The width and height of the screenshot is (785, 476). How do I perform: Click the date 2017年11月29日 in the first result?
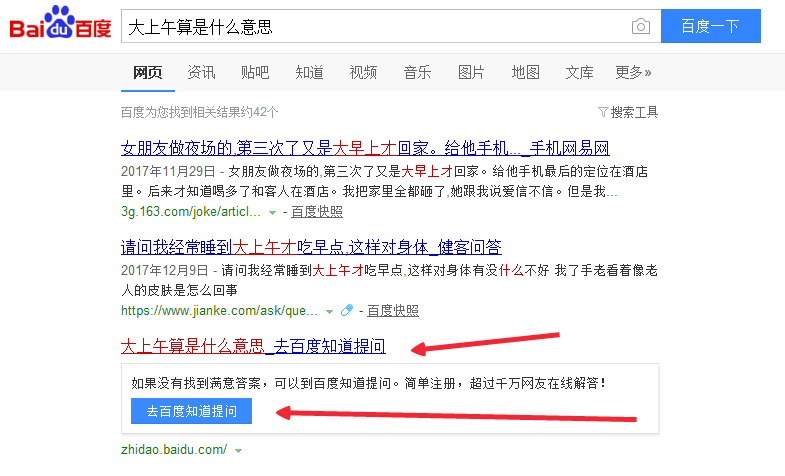(168, 172)
